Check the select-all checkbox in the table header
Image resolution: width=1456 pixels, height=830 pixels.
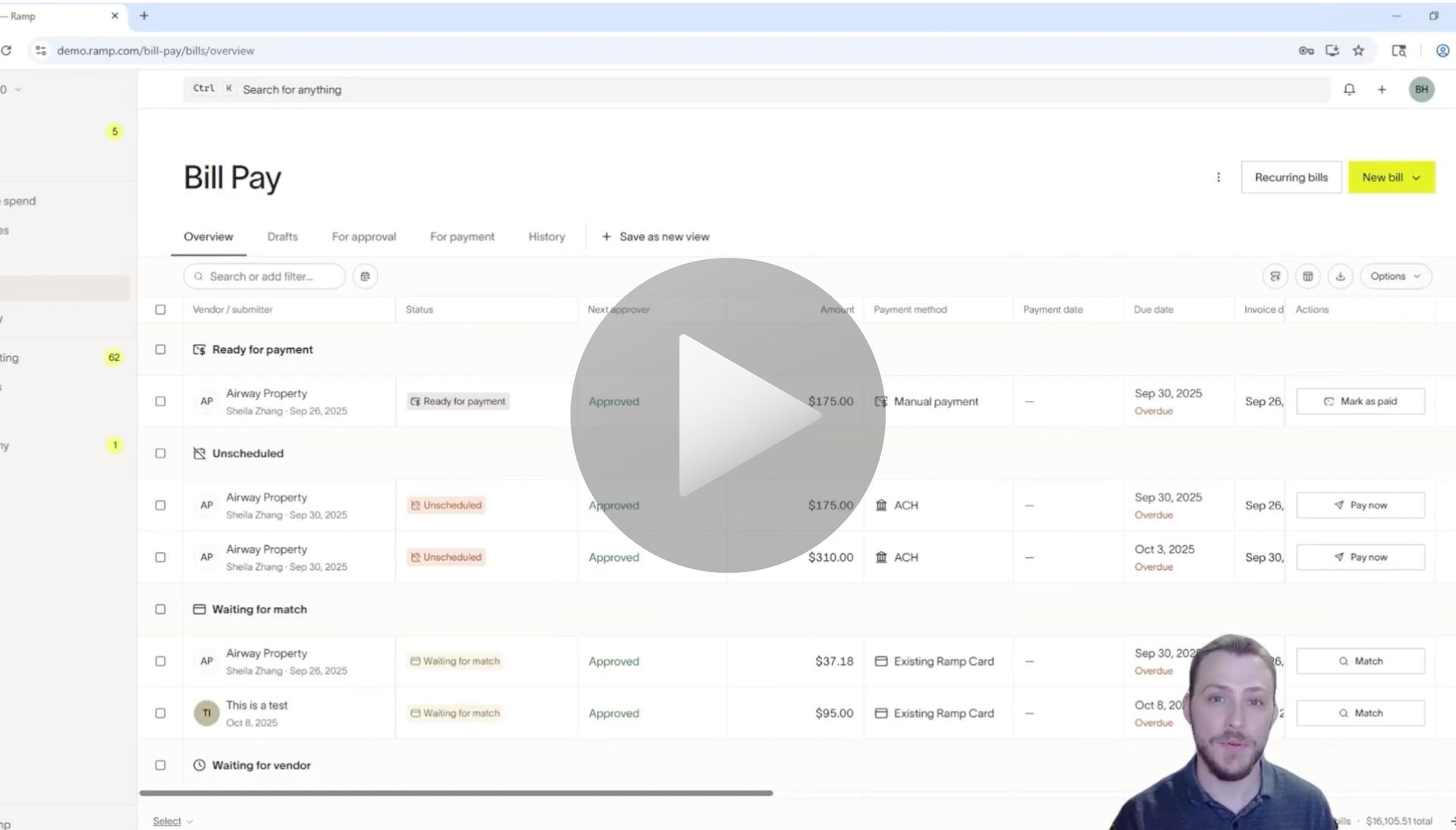coord(160,309)
